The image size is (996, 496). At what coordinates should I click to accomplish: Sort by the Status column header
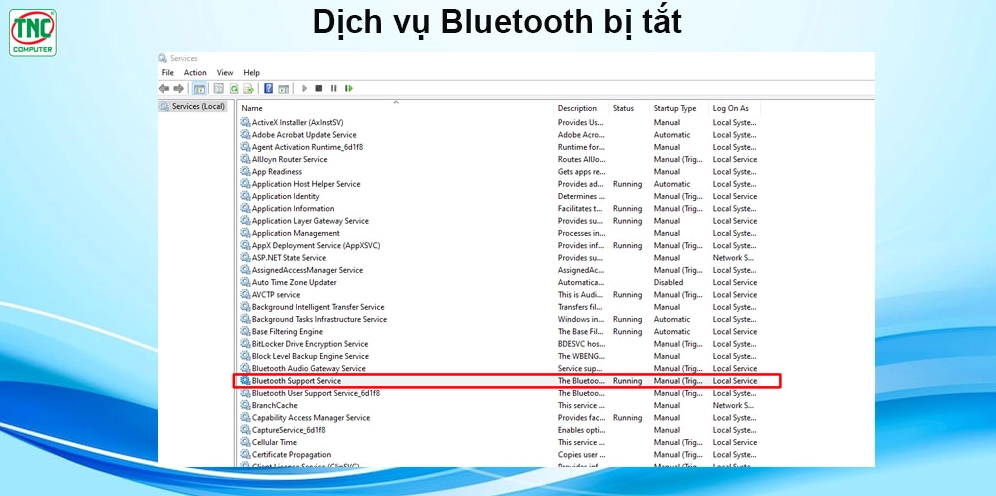(629, 108)
